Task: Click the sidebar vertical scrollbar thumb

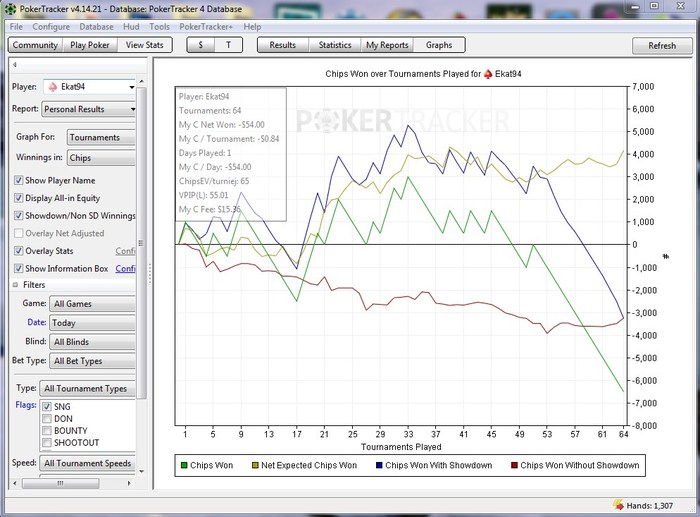Action: tap(142, 243)
